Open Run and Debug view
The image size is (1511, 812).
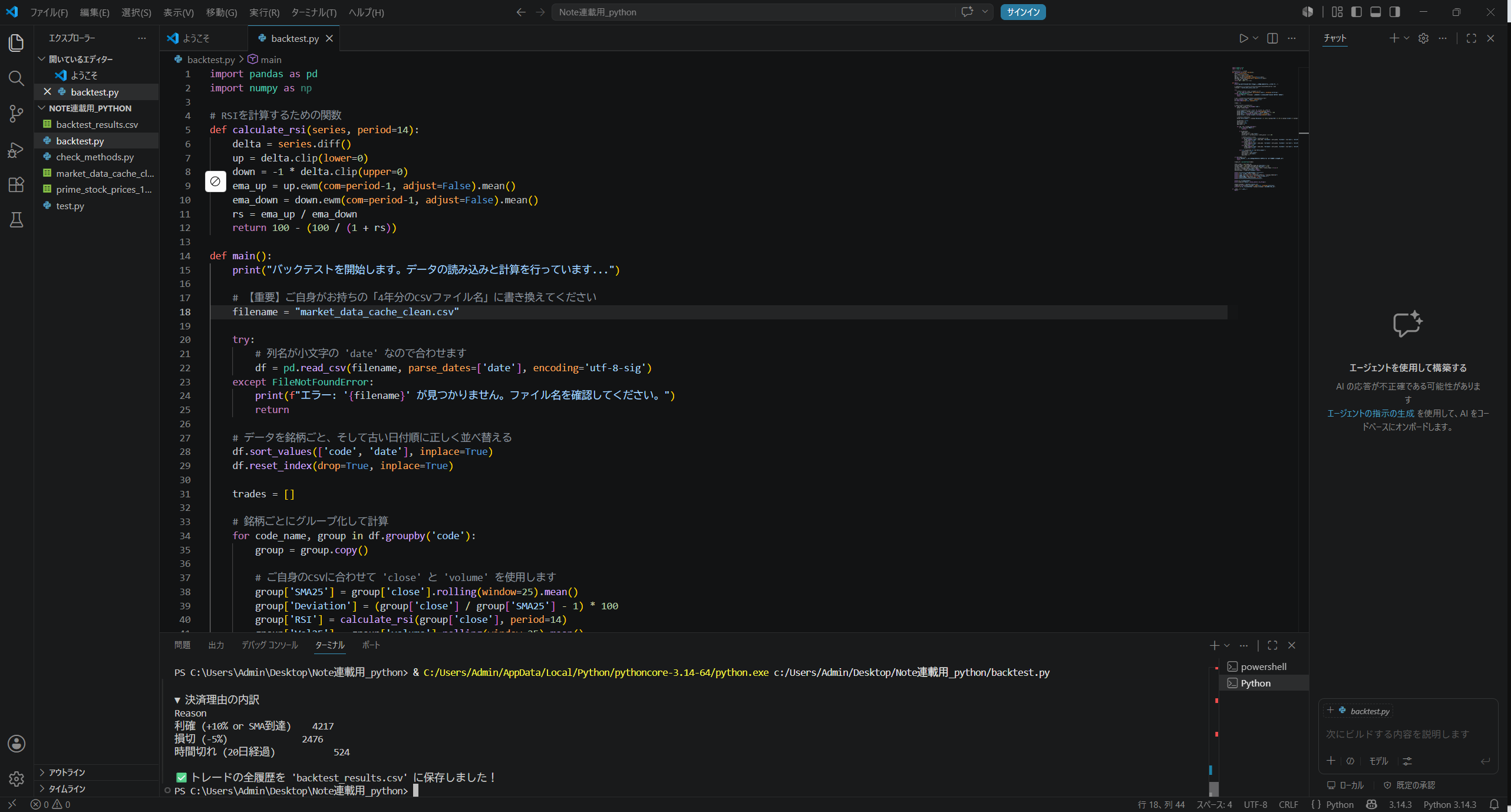click(x=17, y=150)
